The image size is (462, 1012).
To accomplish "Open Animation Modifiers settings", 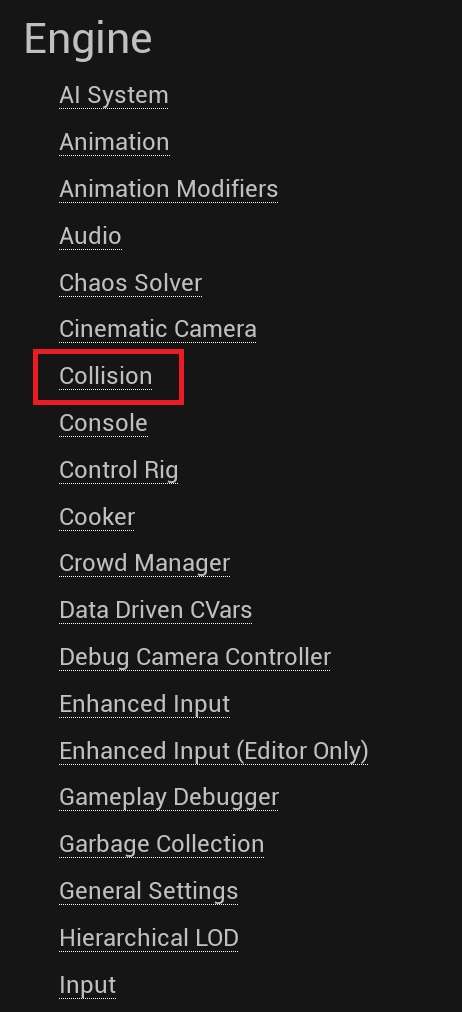I will pyautogui.click(x=168, y=189).
